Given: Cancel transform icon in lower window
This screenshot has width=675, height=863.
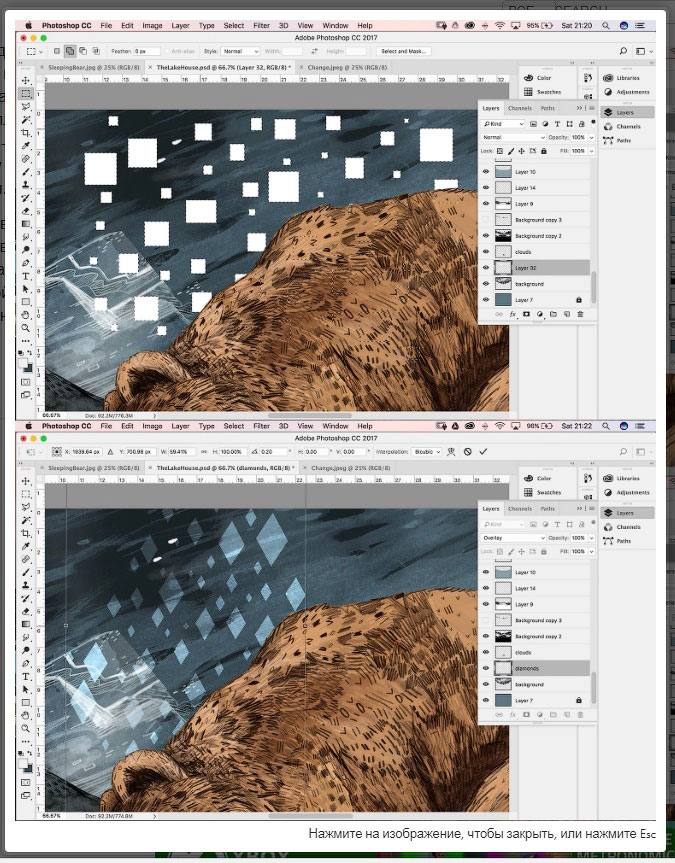Looking at the screenshot, I should (x=467, y=451).
